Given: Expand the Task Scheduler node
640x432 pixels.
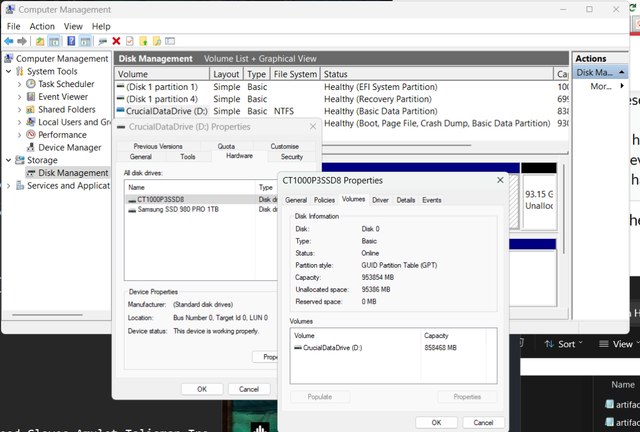Looking at the screenshot, I should (x=19, y=84).
